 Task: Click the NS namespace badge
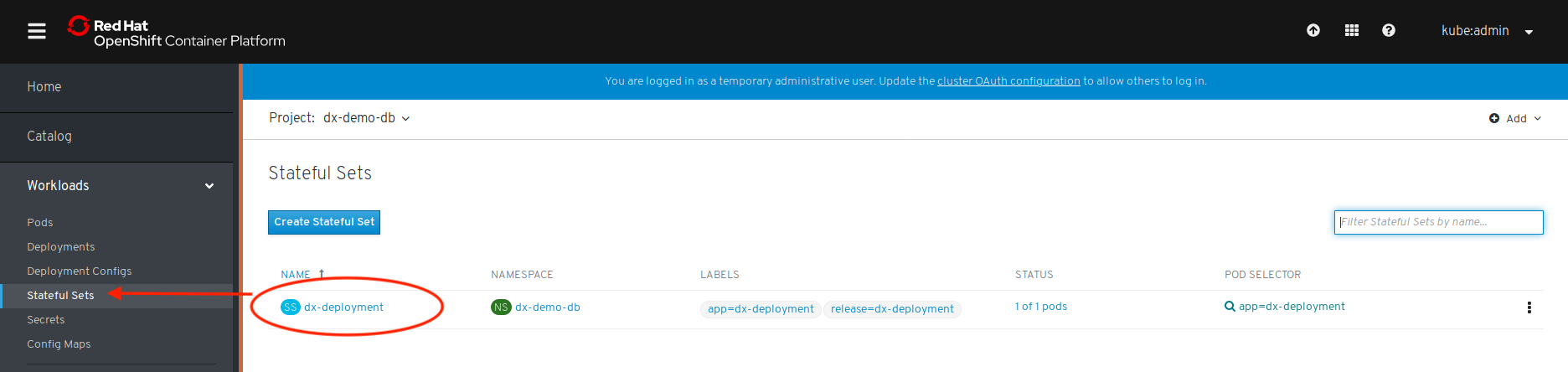coord(501,307)
